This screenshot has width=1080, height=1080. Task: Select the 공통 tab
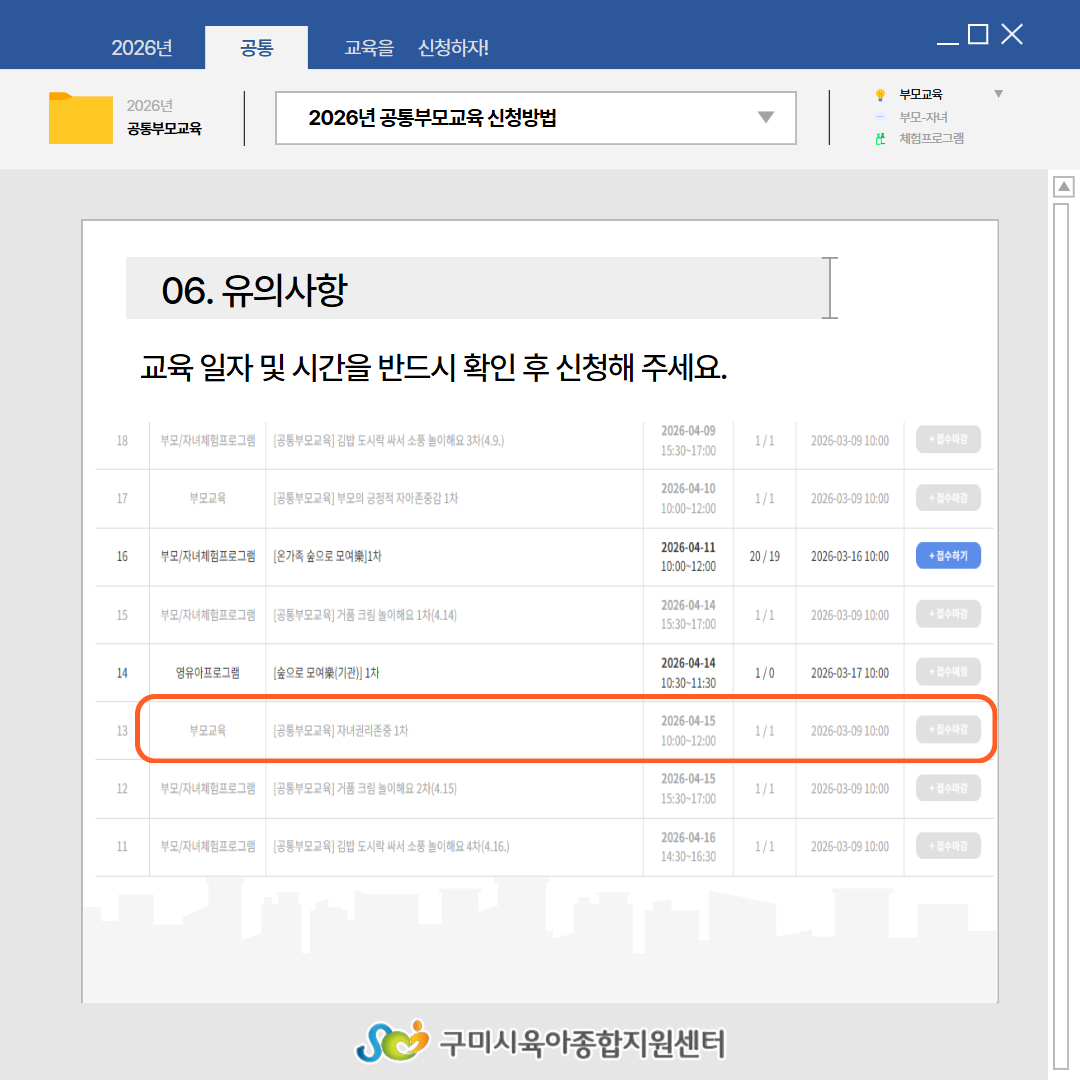pos(256,48)
